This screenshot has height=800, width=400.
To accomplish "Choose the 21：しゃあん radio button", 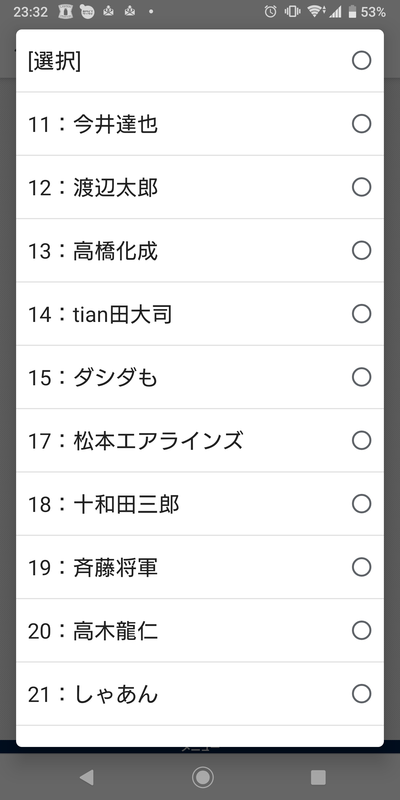I will click(x=361, y=694).
